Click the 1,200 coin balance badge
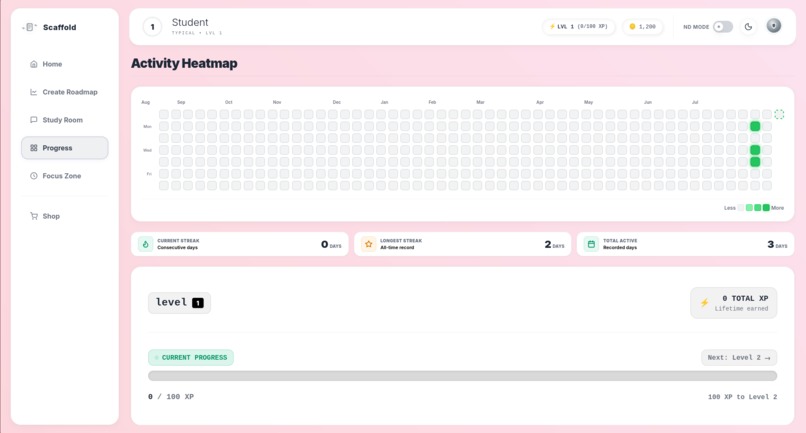806x433 pixels. point(643,27)
